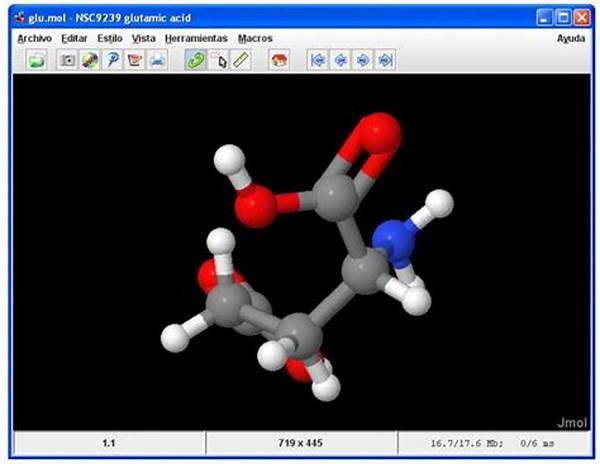Expand the Vista menu
600x464 pixels.
(144, 38)
